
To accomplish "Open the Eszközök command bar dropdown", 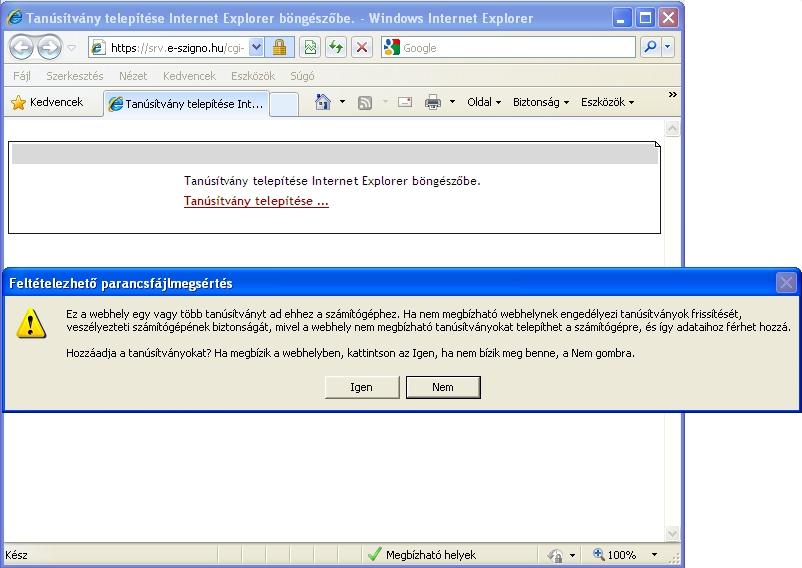I will (608, 102).
